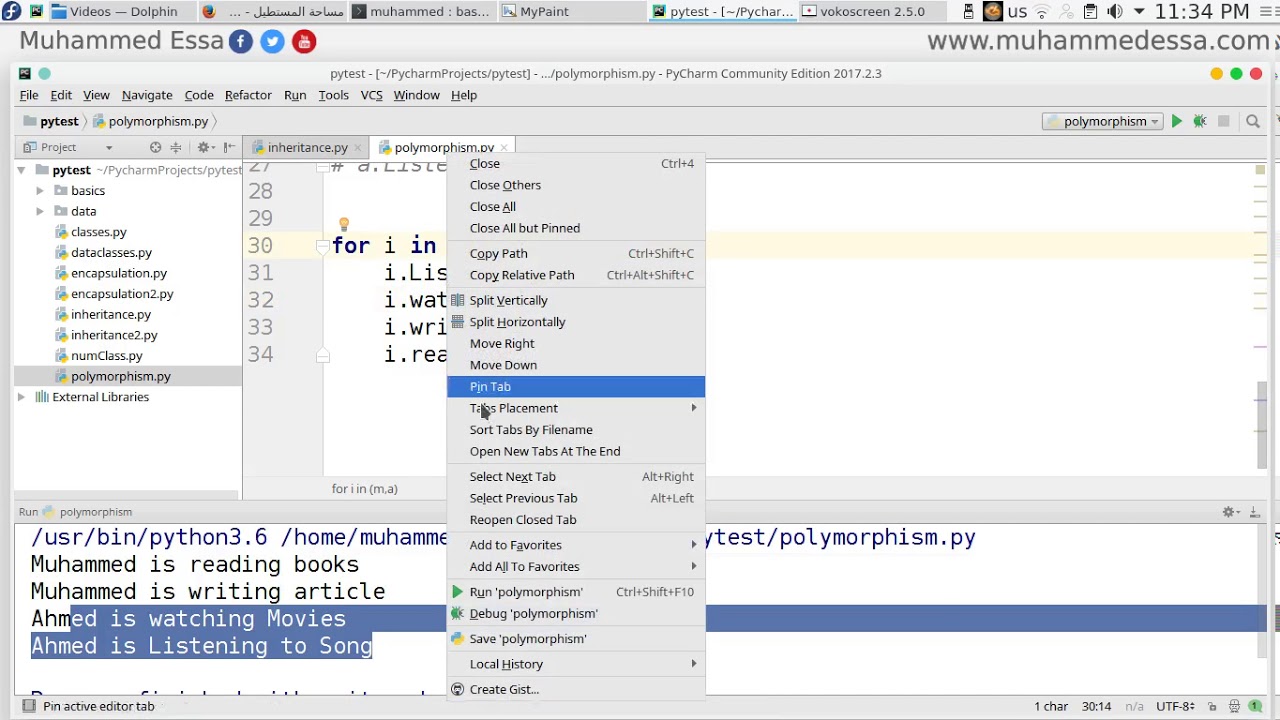Open Run panel gear settings
This screenshot has height=720, width=1280.
pyautogui.click(x=1230, y=512)
